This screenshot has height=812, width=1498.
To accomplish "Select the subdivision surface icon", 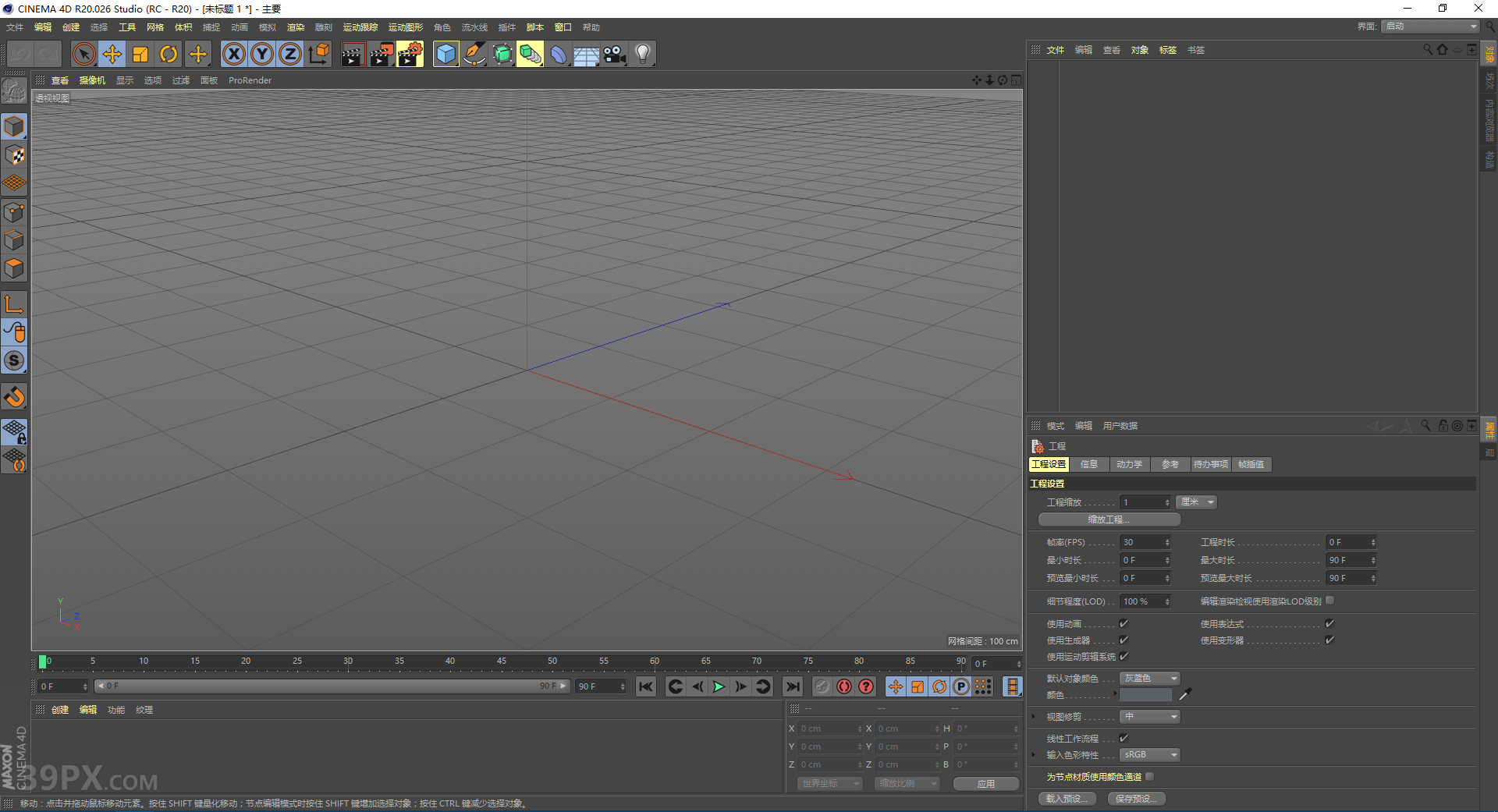I will [x=502, y=54].
